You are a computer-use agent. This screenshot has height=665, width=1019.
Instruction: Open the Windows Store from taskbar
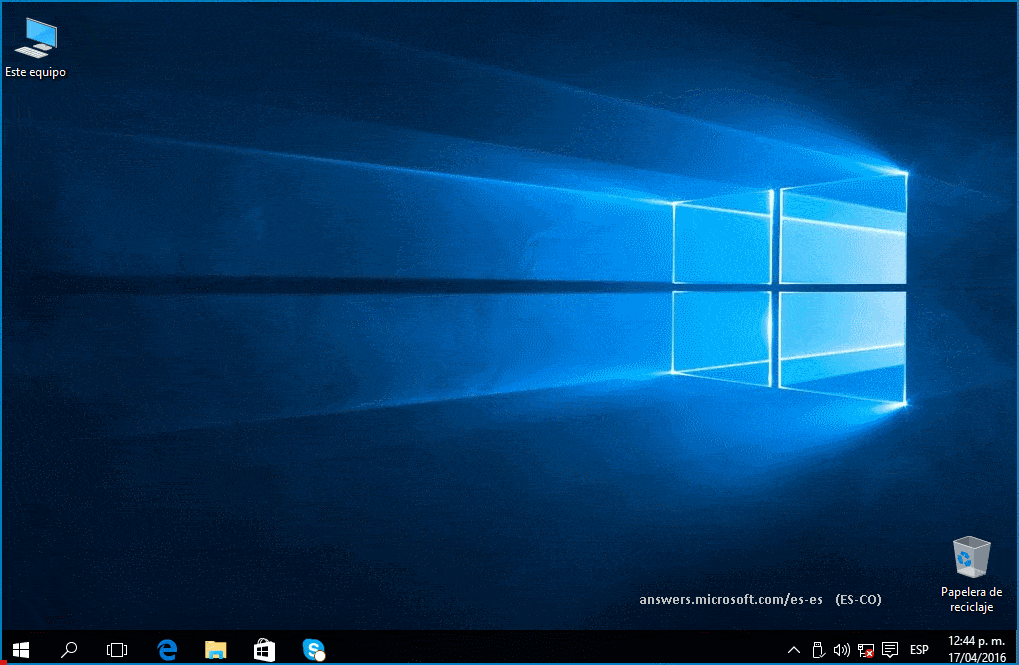[264, 649]
